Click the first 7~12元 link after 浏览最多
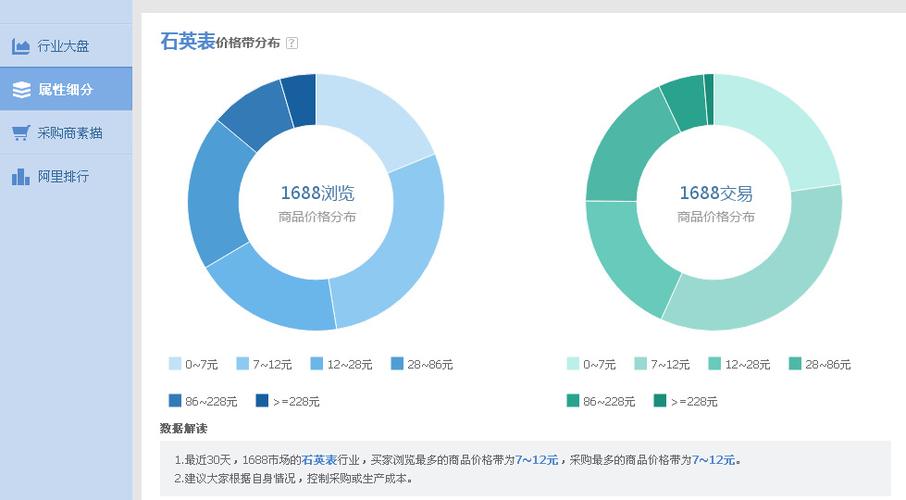The image size is (906, 500). [x=537, y=460]
